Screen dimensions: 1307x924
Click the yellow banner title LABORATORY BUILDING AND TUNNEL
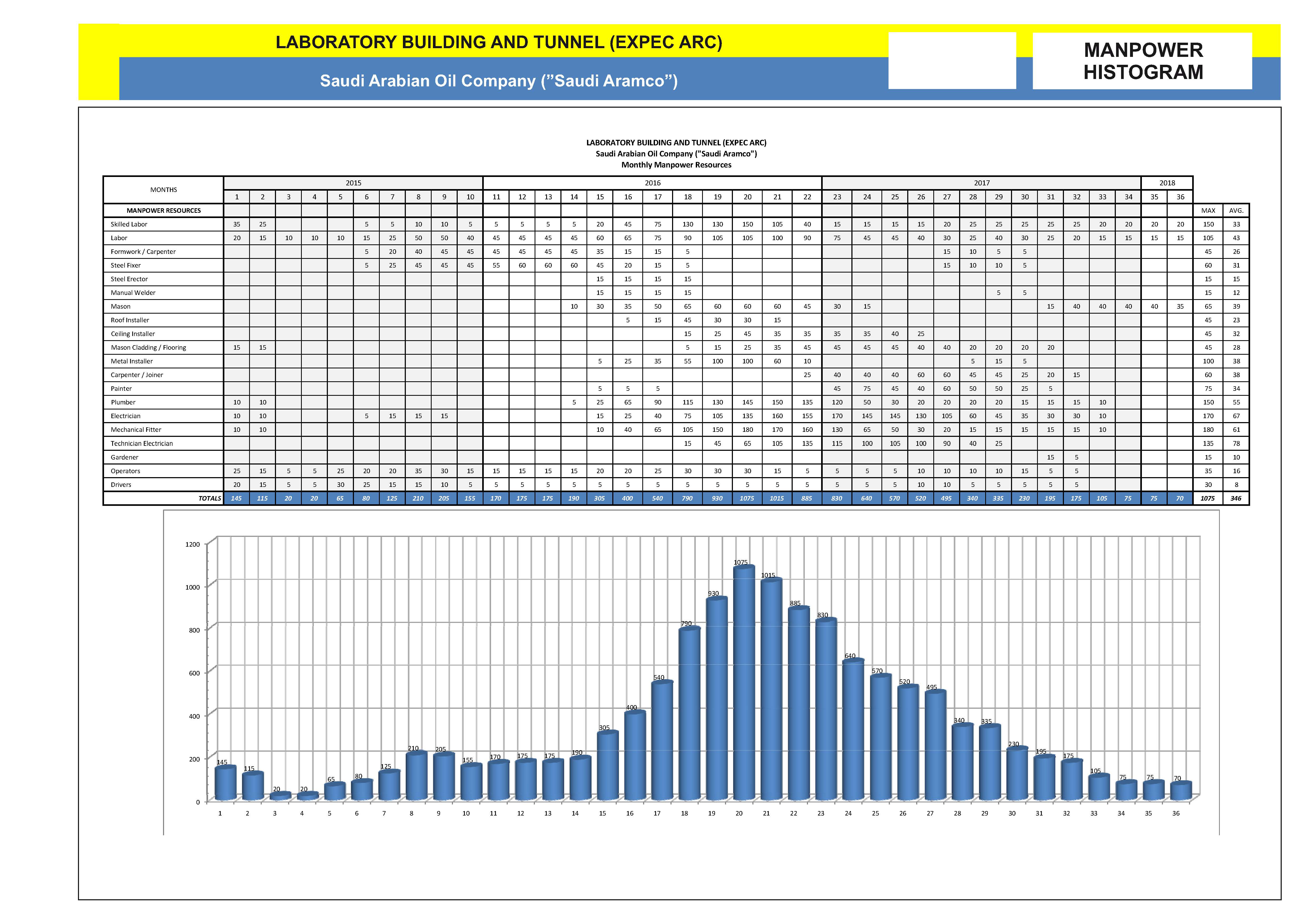pyautogui.click(x=499, y=43)
